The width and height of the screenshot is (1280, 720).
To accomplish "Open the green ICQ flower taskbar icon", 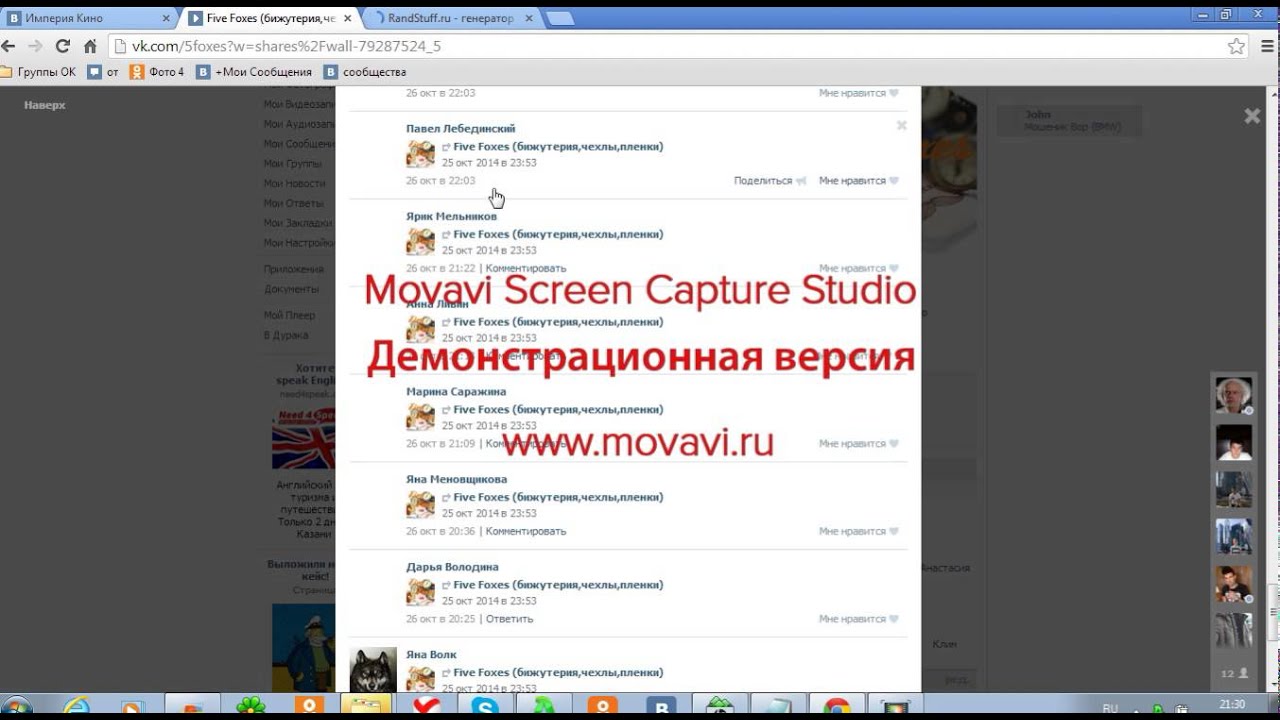I will (x=250, y=707).
